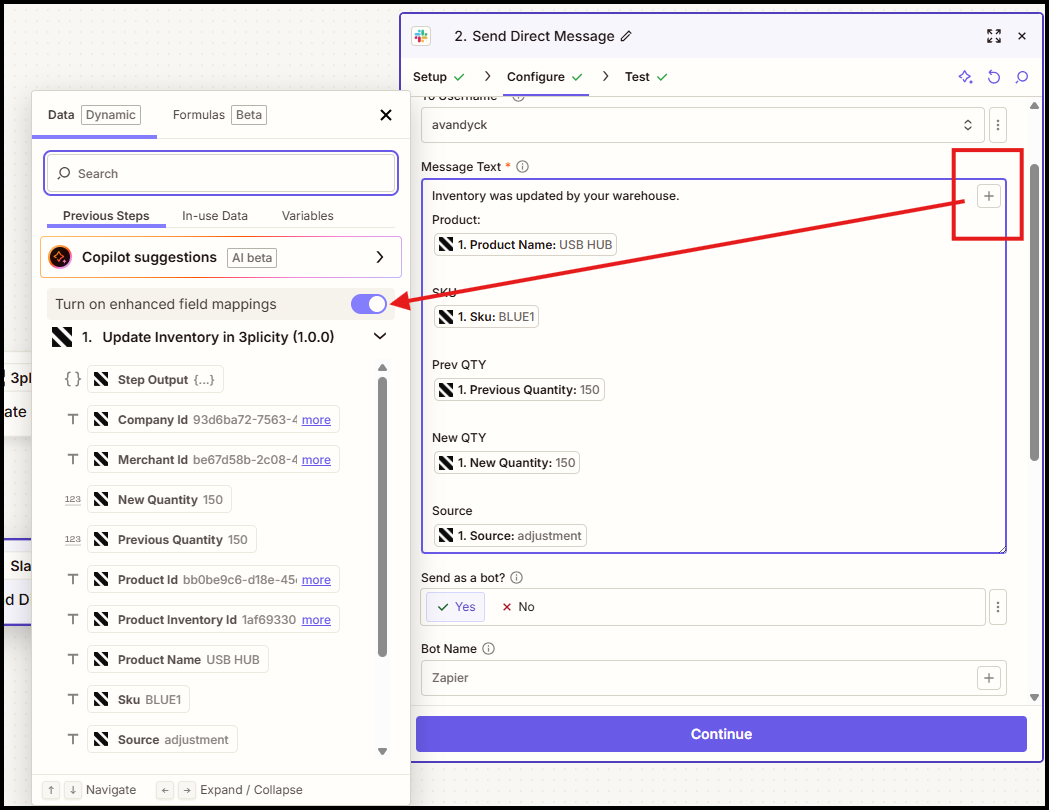The image size is (1049, 810).
Task: Insert the Source adjustment field
Action: point(163,740)
